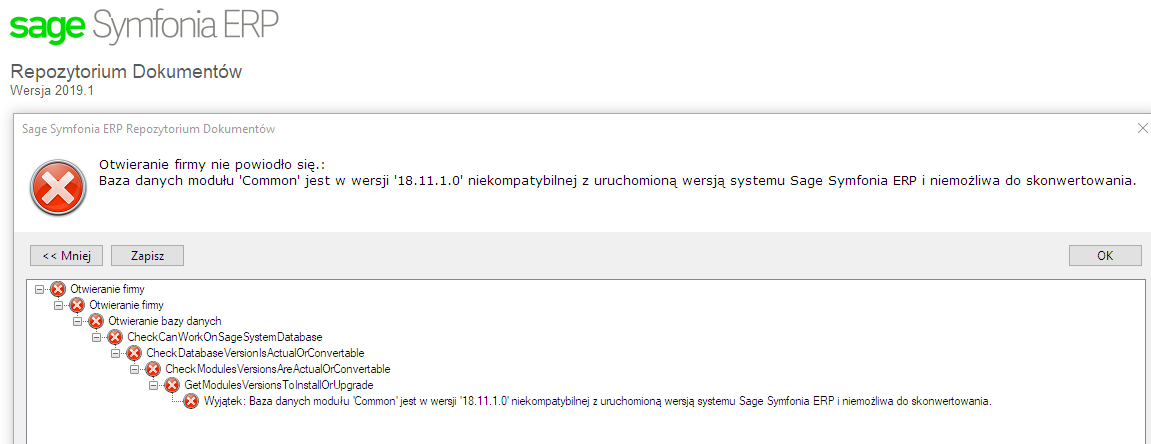
Task: Click error icon beside CheckDatabaseVersionIsActualOrConvertable
Action: pyautogui.click(x=134, y=353)
